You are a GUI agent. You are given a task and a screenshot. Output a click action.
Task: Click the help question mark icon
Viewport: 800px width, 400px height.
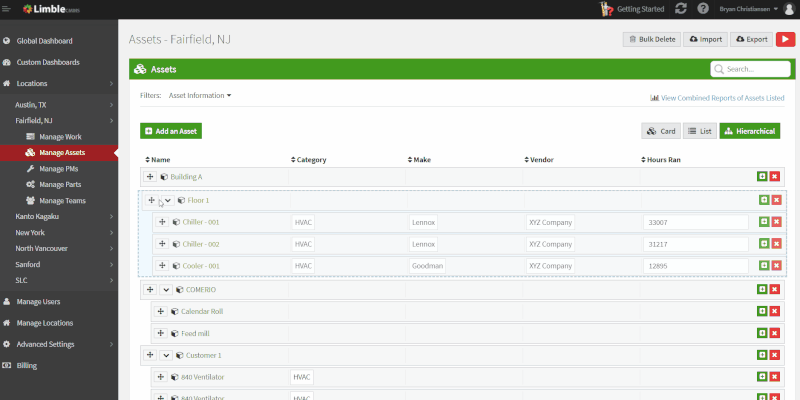pos(703,9)
